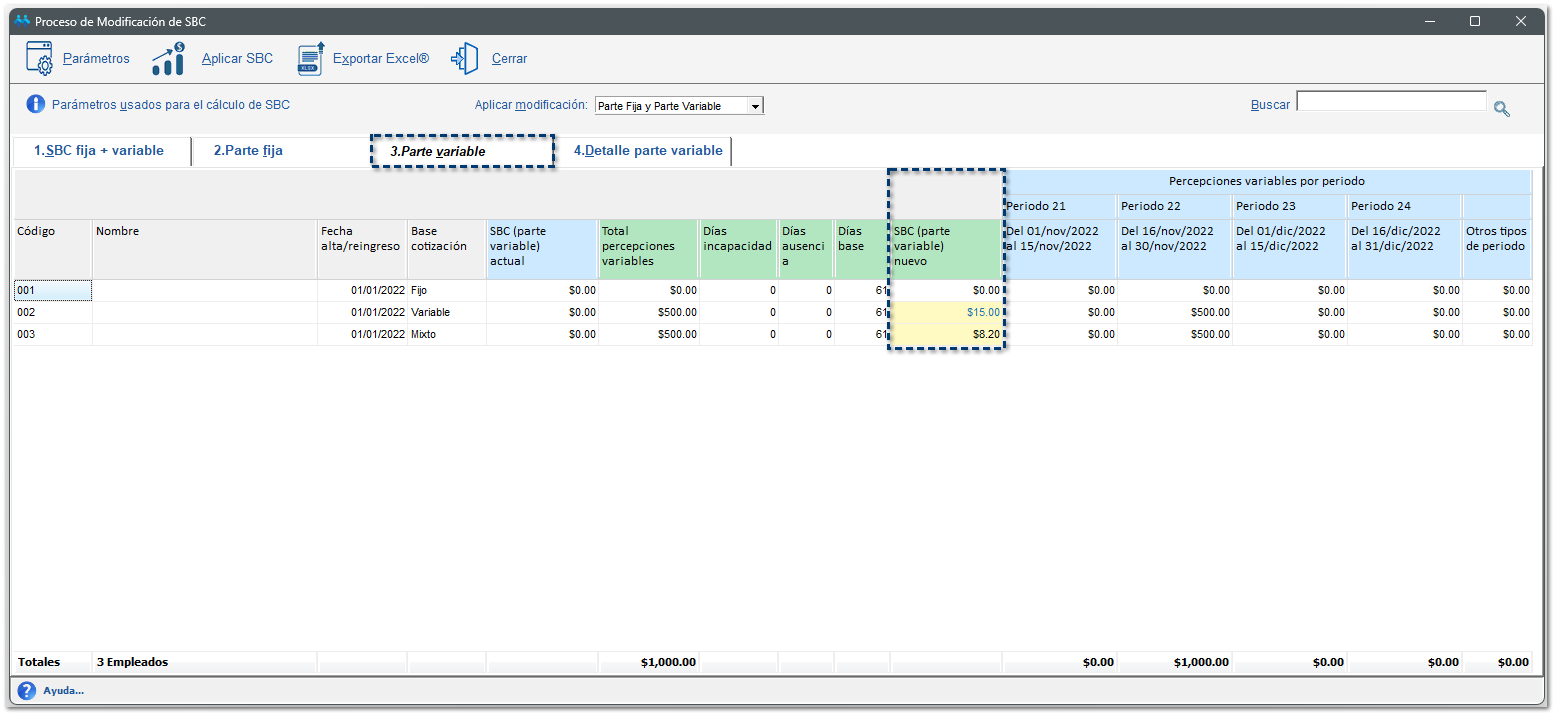Screen dimensions: 1556x716
Task: Open the Aplicar modificación dropdown
Action: (755, 106)
